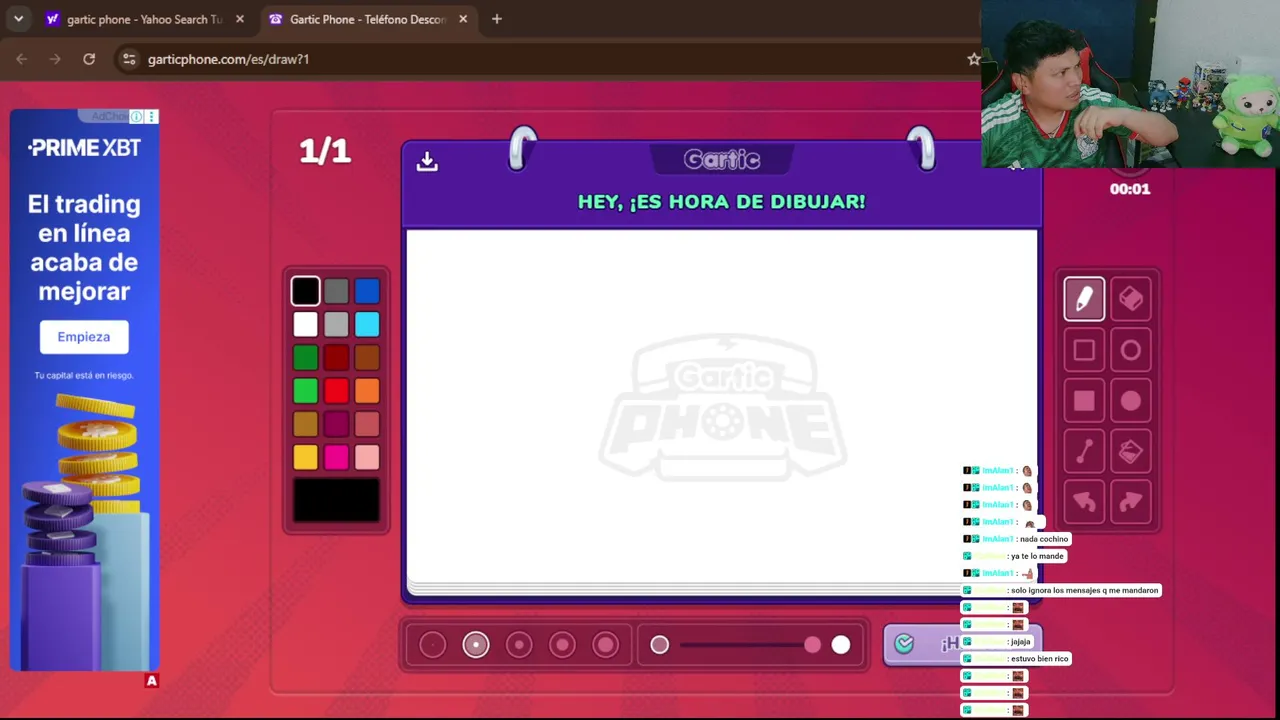Pick the filled circle shape tool
The width and height of the screenshot is (1280, 720).
coord(1131,401)
